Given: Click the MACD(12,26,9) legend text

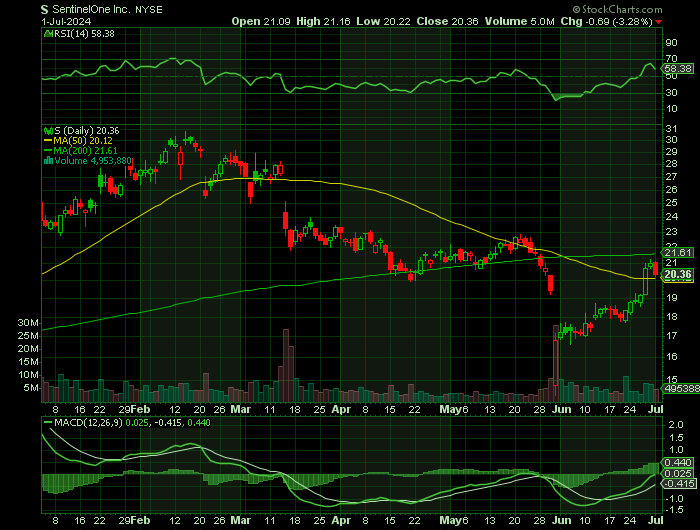Looking at the screenshot, I should [x=88, y=422].
